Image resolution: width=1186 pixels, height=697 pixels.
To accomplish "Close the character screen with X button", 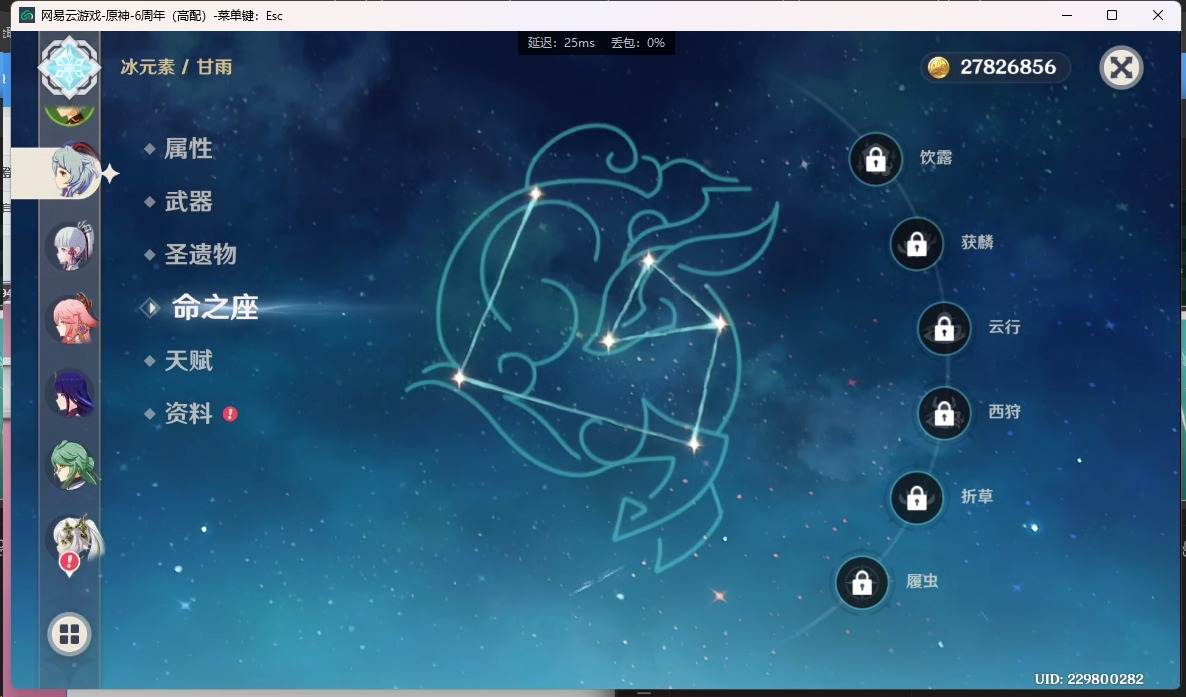I will (x=1121, y=68).
